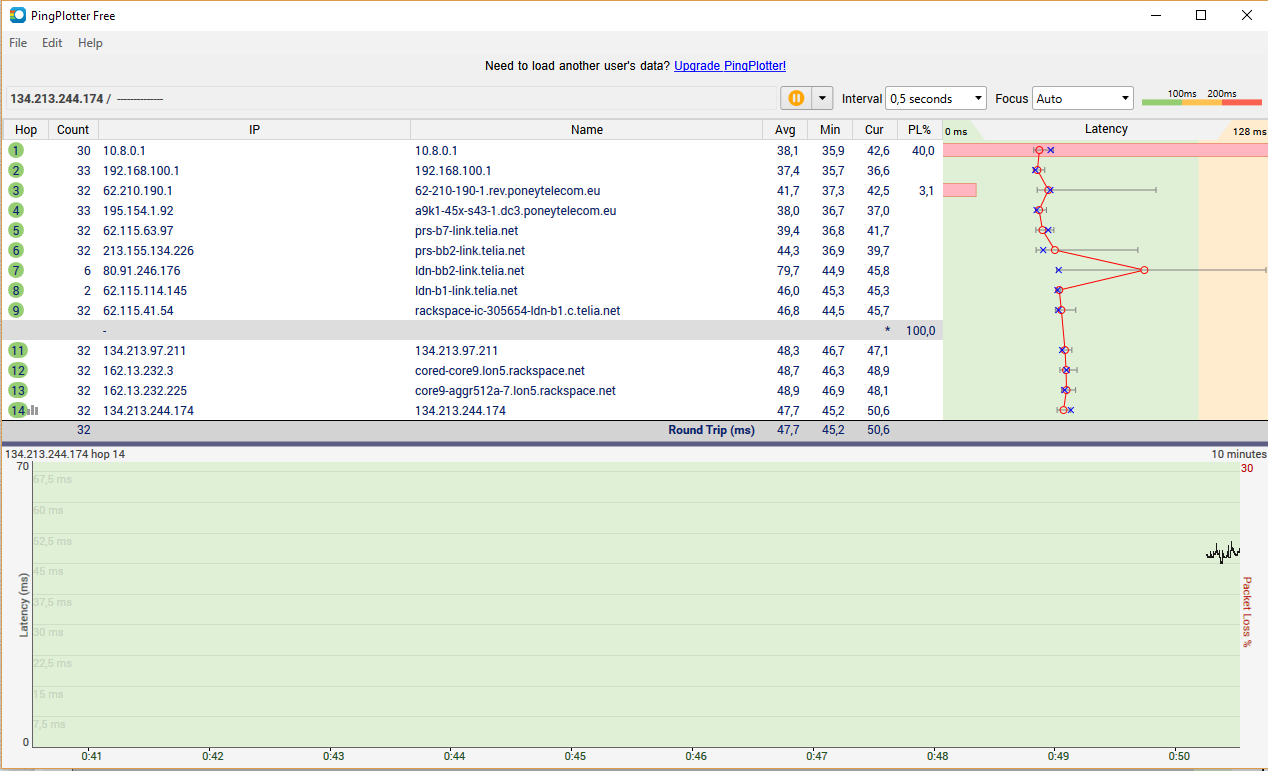Click the latency color scale legend
The image size is (1268, 771).
pos(1201,98)
